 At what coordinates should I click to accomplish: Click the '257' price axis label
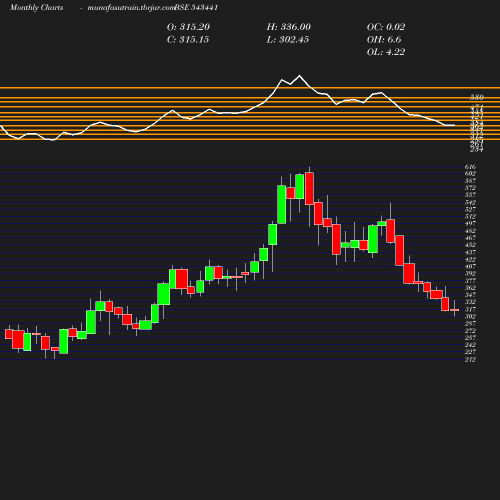click(x=470, y=338)
